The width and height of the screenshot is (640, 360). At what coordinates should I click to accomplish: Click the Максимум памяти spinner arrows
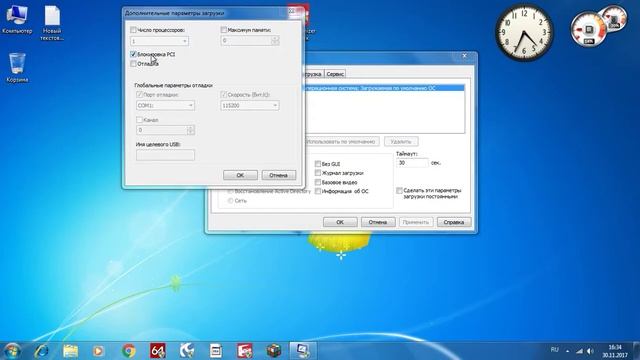[x=275, y=40]
